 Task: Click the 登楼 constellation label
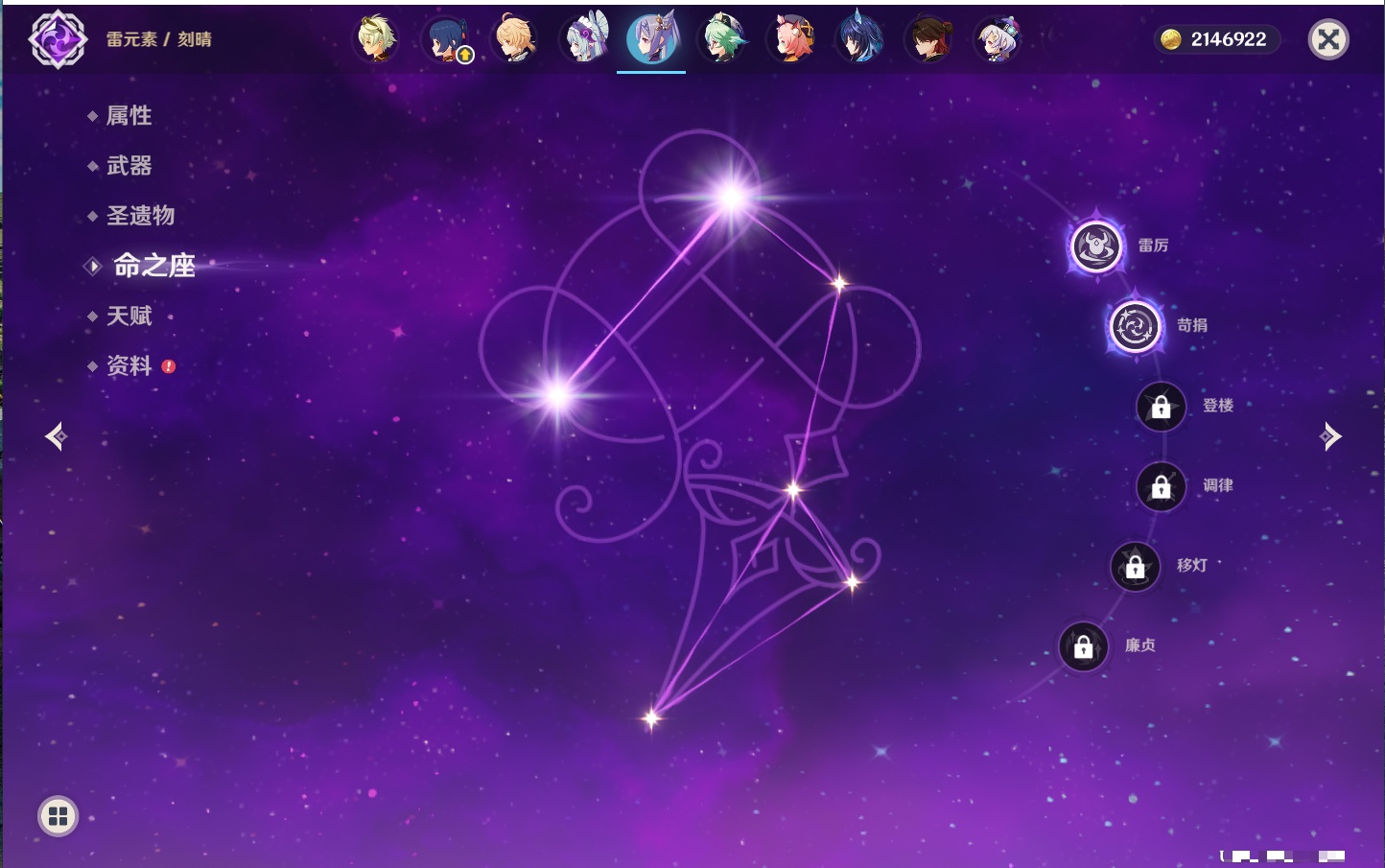(1218, 405)
